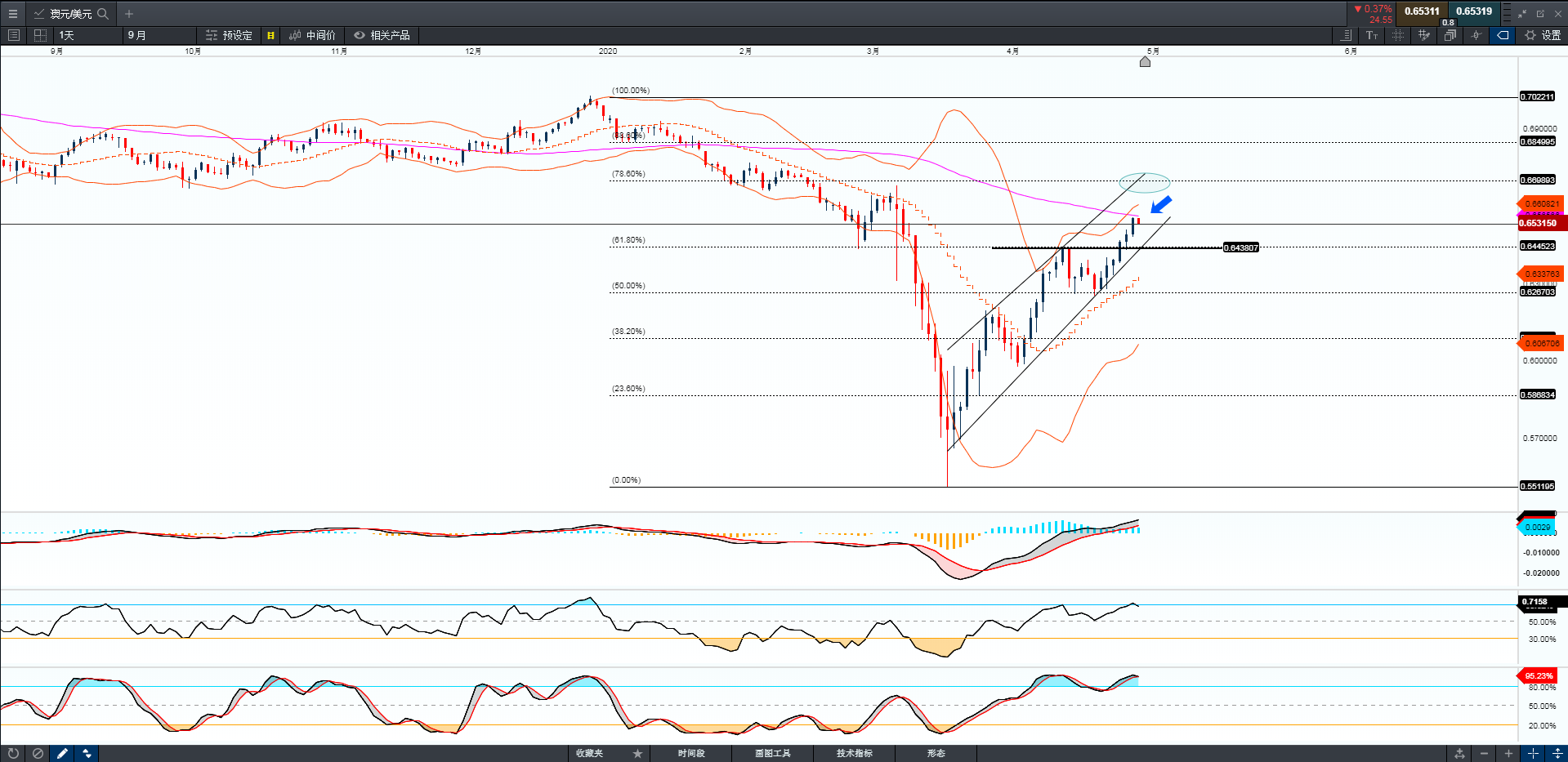Search symbol next to 澳元/美元
The width and height of the screenshot is (1568, 762).
pos(103,14)
